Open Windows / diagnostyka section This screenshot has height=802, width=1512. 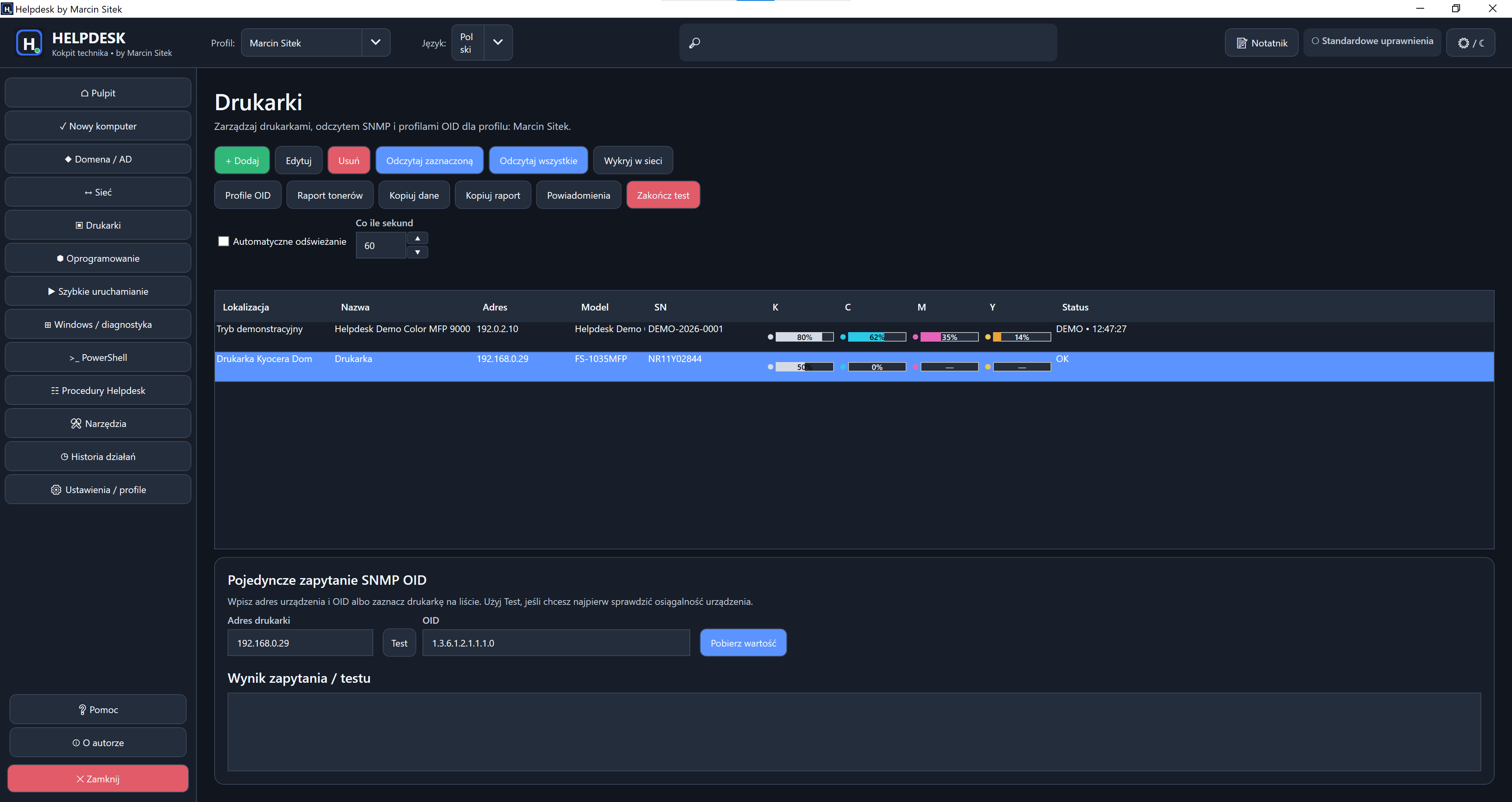click(x=98, y=324)
